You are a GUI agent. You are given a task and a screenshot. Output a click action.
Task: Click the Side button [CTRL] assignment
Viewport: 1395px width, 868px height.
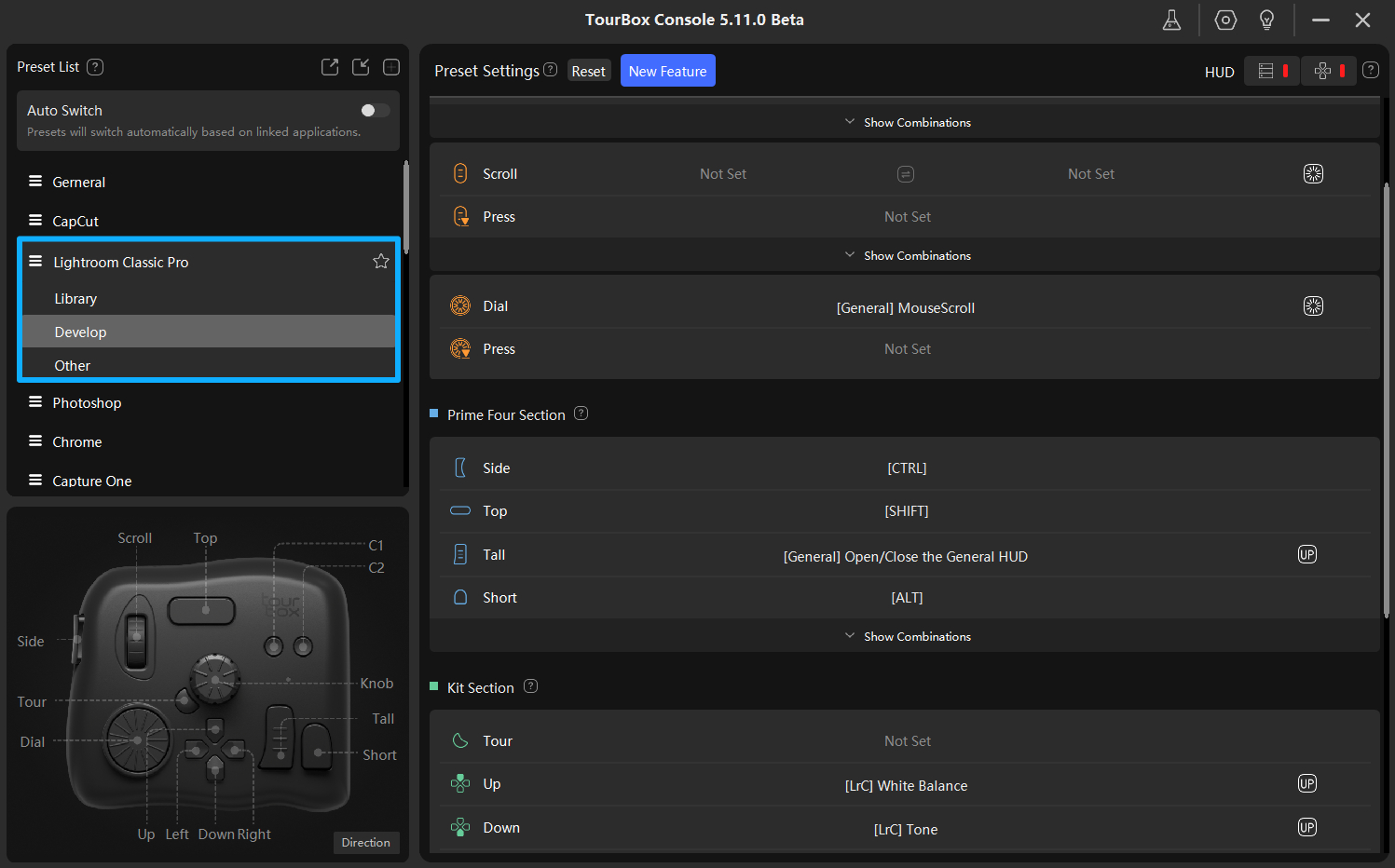click(x=907, y=468)
